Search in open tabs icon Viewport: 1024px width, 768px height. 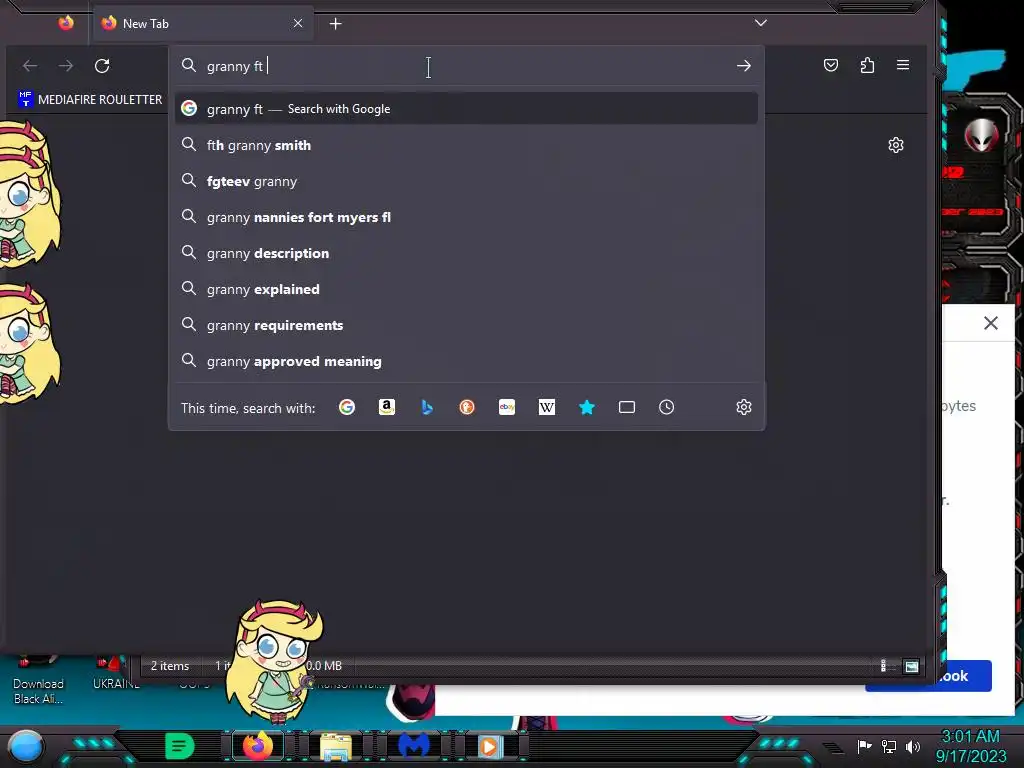pyautogui.click(x=627, y=408)
